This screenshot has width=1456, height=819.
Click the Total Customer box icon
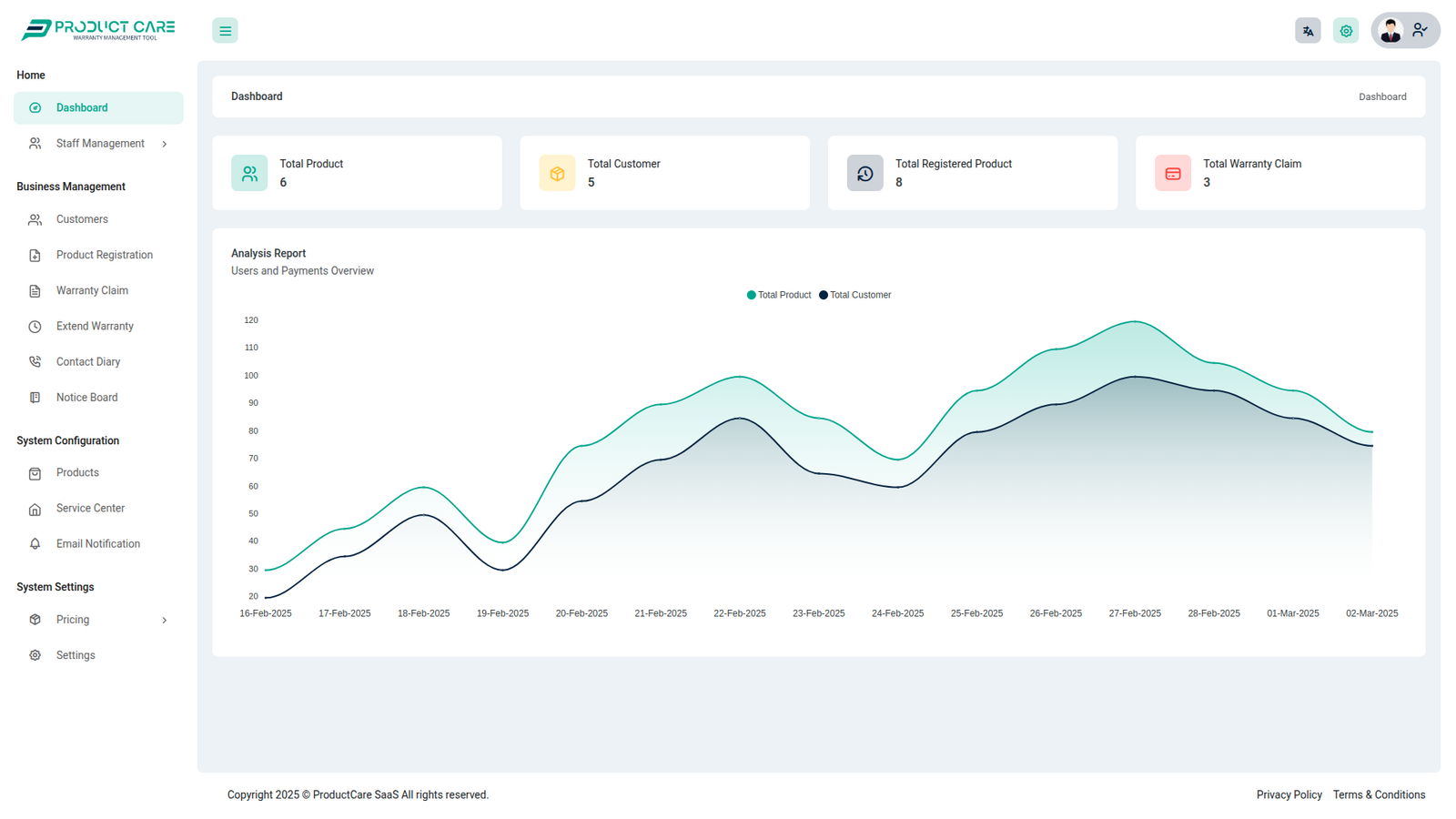(557, 173)
